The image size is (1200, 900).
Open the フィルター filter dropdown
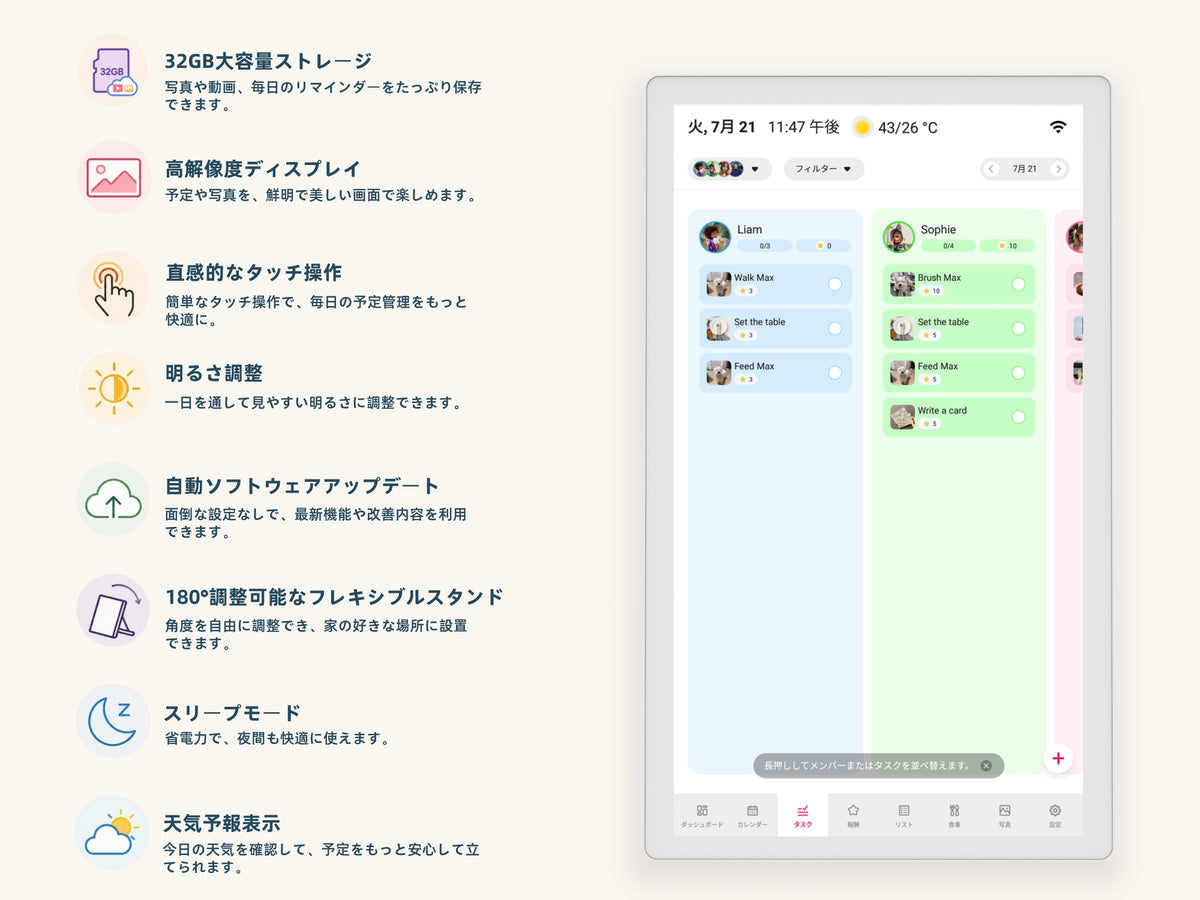click(824, 169)
